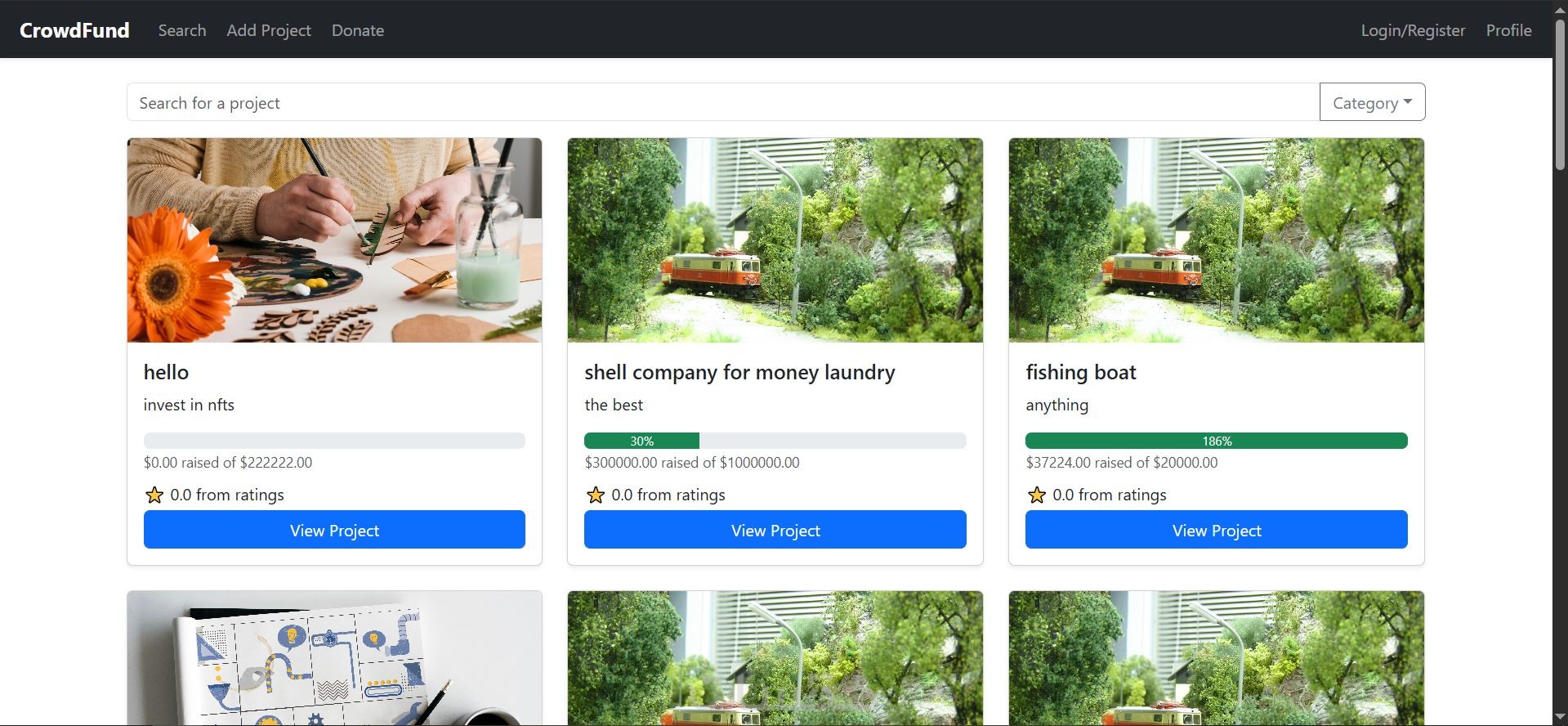The height and width of the screenshot is (726, 1568).
Task: Click the star icon on fishing boat card
Action: point(1037,495)
